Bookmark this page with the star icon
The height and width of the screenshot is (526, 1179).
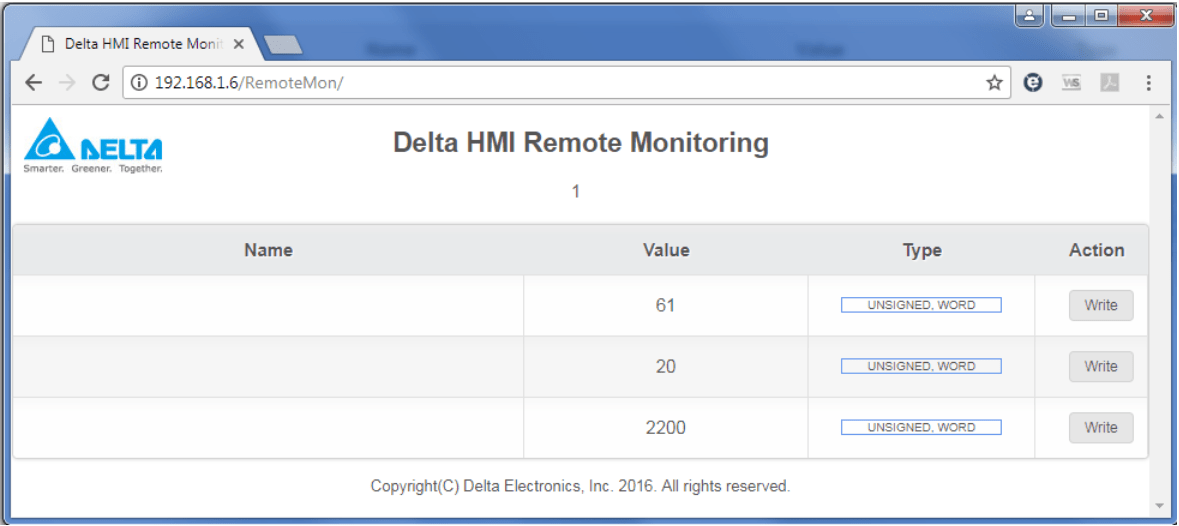coord(994,83)
